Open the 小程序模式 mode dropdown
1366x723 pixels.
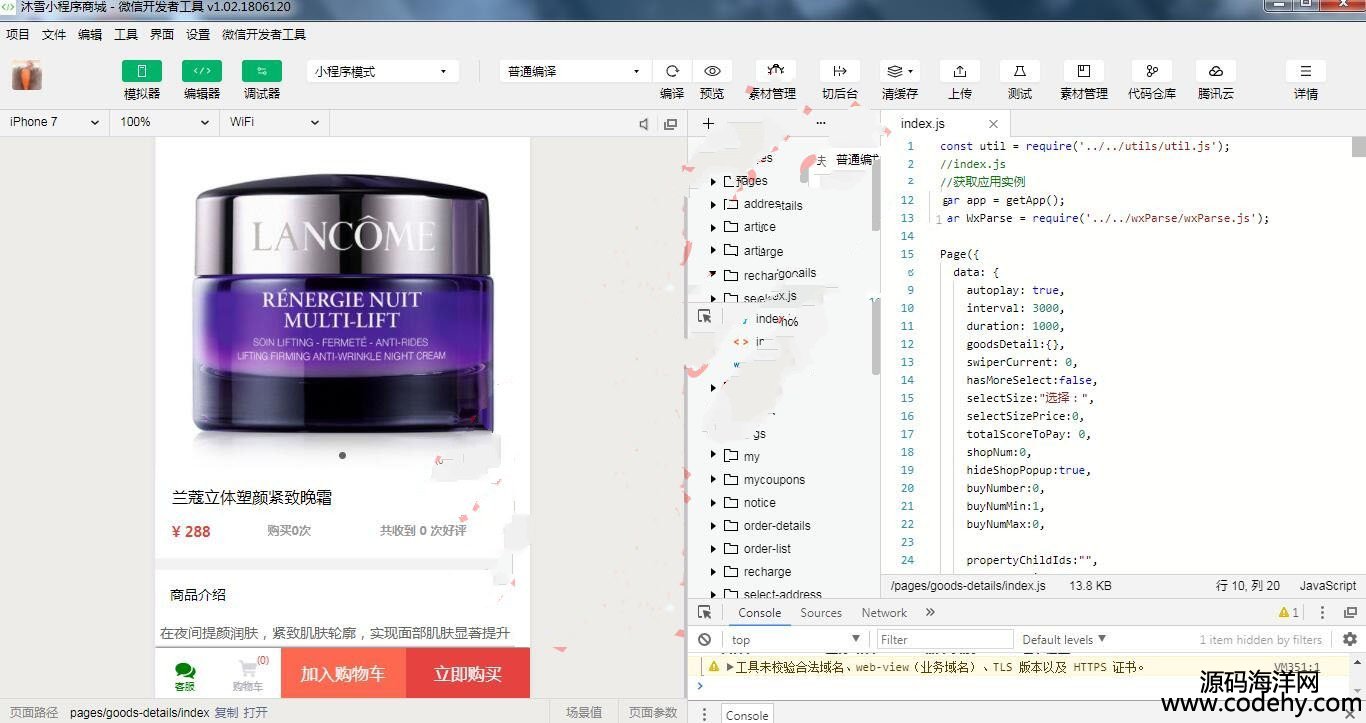coord(381,71)
